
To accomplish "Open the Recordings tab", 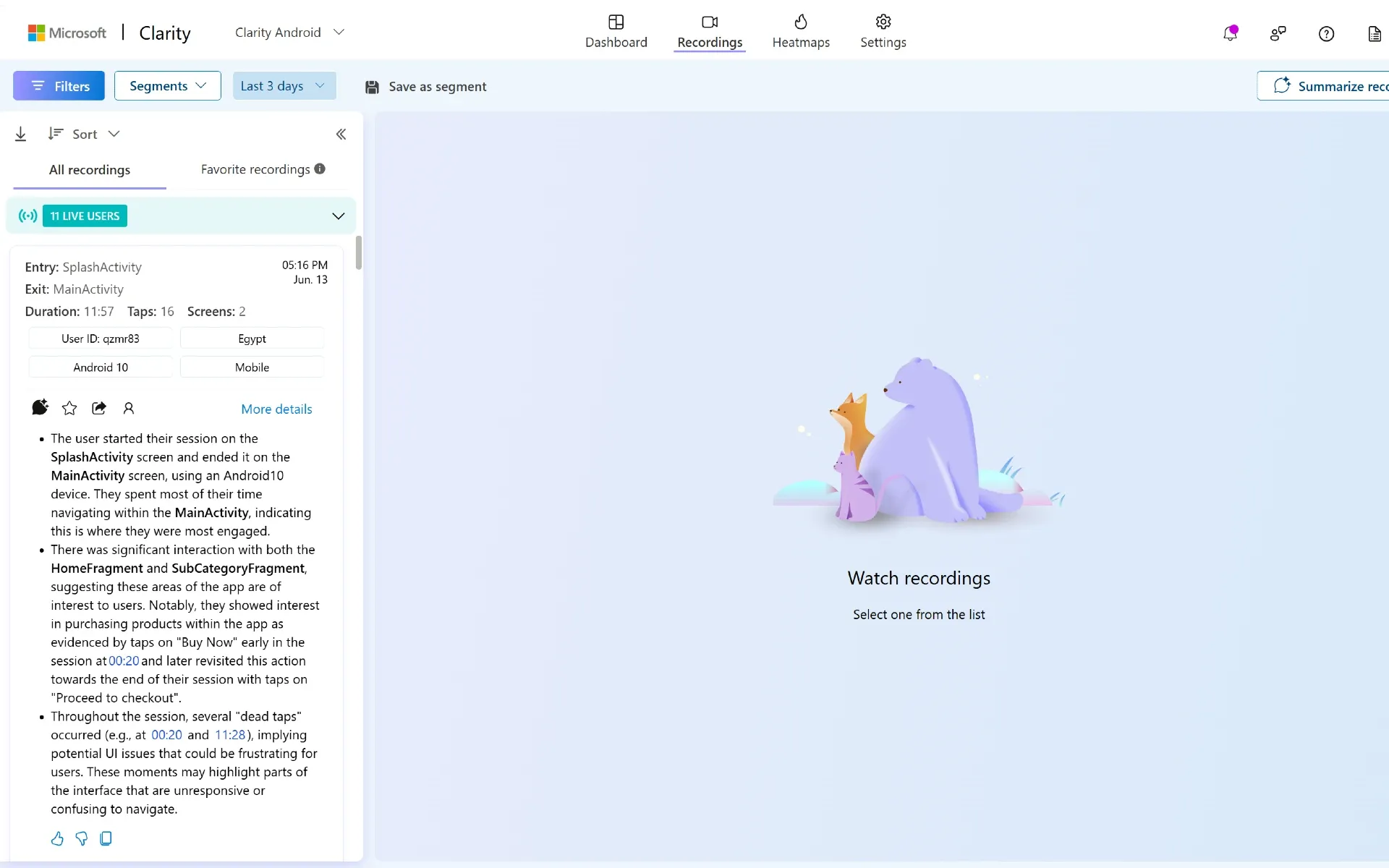I will click(710, 32).
